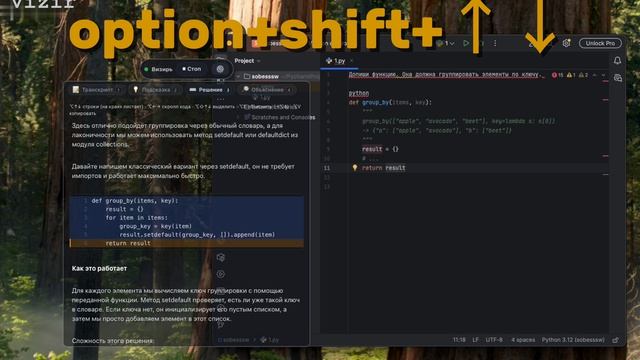Click the weak warnings count indicator

[583, 75]
